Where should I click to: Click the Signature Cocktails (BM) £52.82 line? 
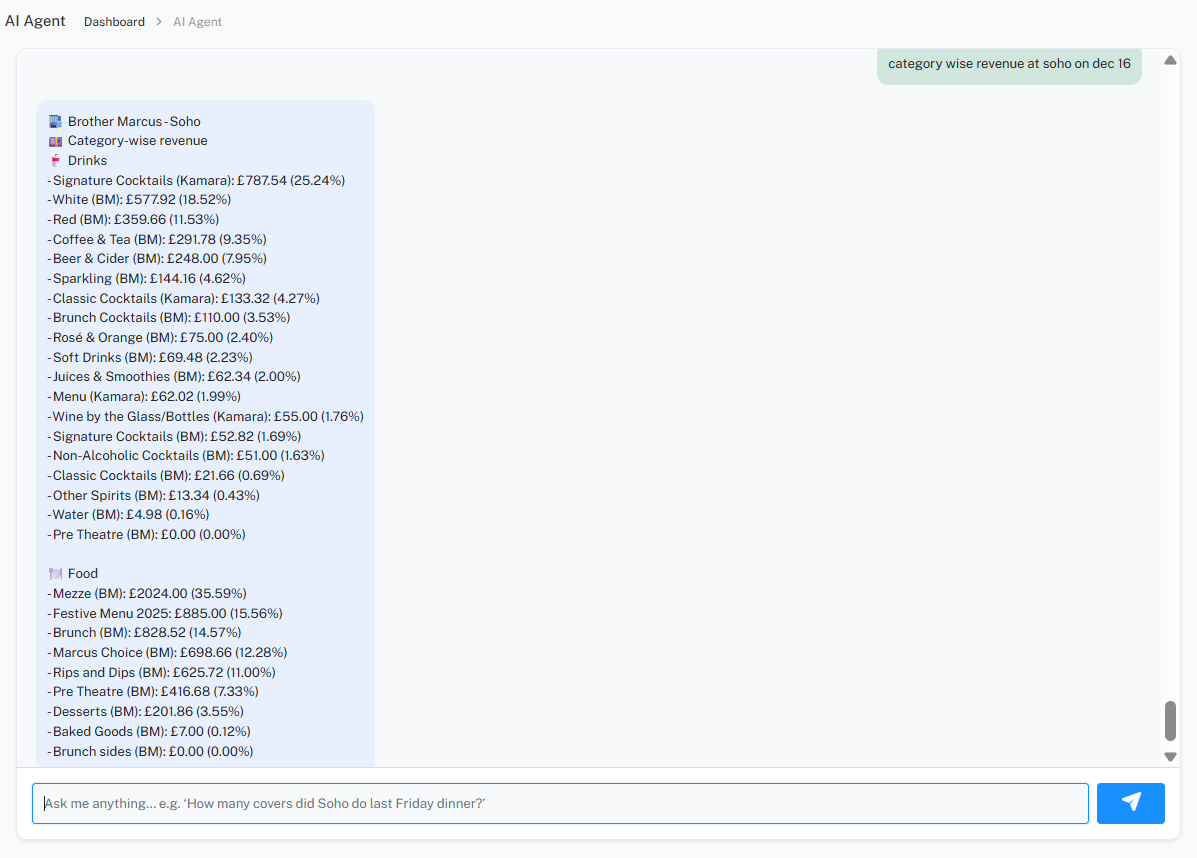pyautogui.click(x=174, y=437)
